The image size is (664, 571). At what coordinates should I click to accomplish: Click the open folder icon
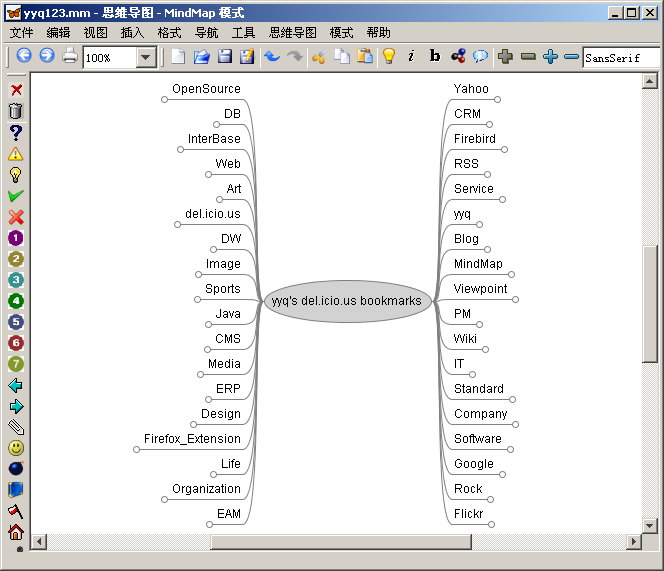[202, 56]
